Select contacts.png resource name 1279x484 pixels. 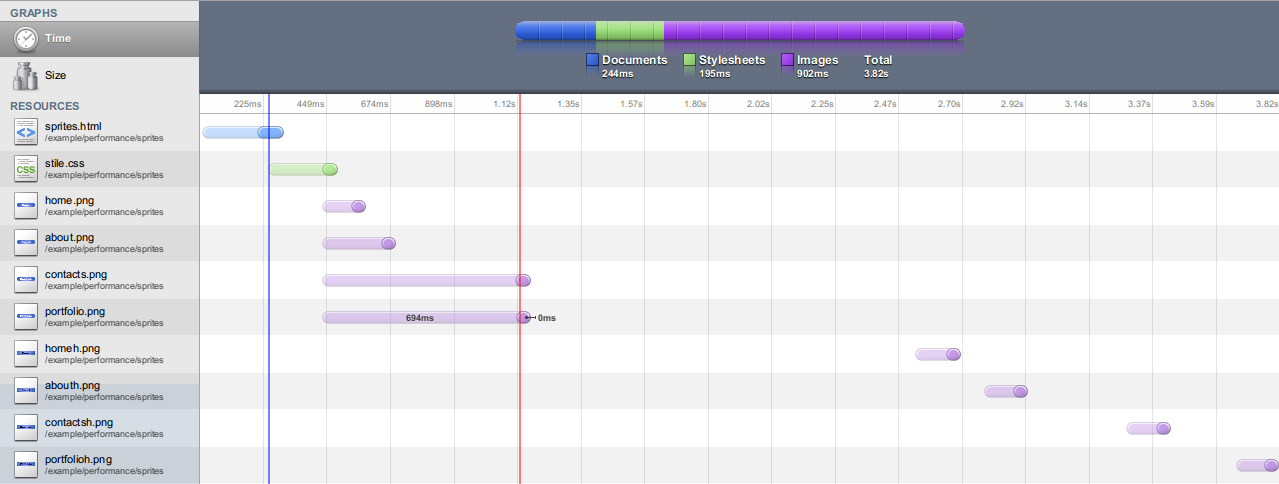(76, 274)
